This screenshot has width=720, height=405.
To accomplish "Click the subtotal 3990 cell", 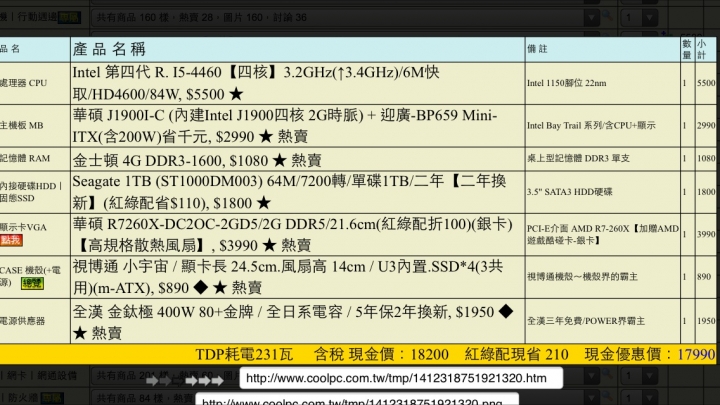I will click(x=706, y=234).
